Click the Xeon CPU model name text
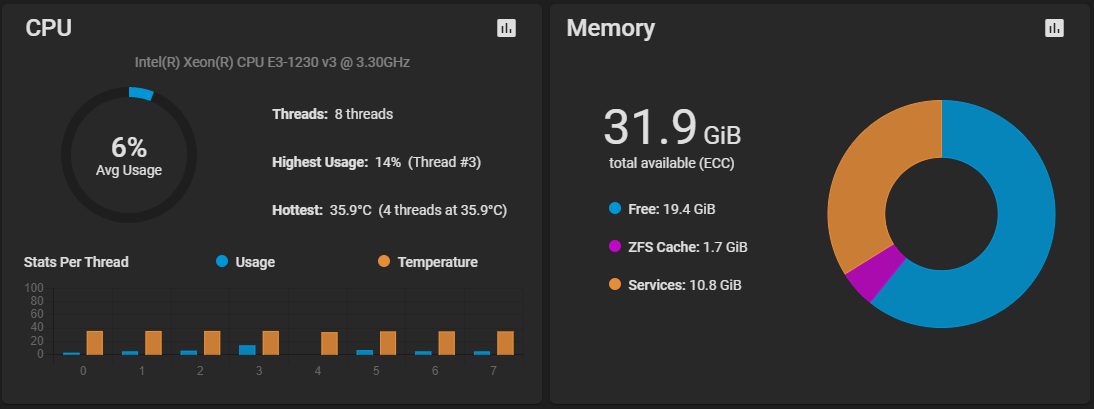 (x=272, y=62)
